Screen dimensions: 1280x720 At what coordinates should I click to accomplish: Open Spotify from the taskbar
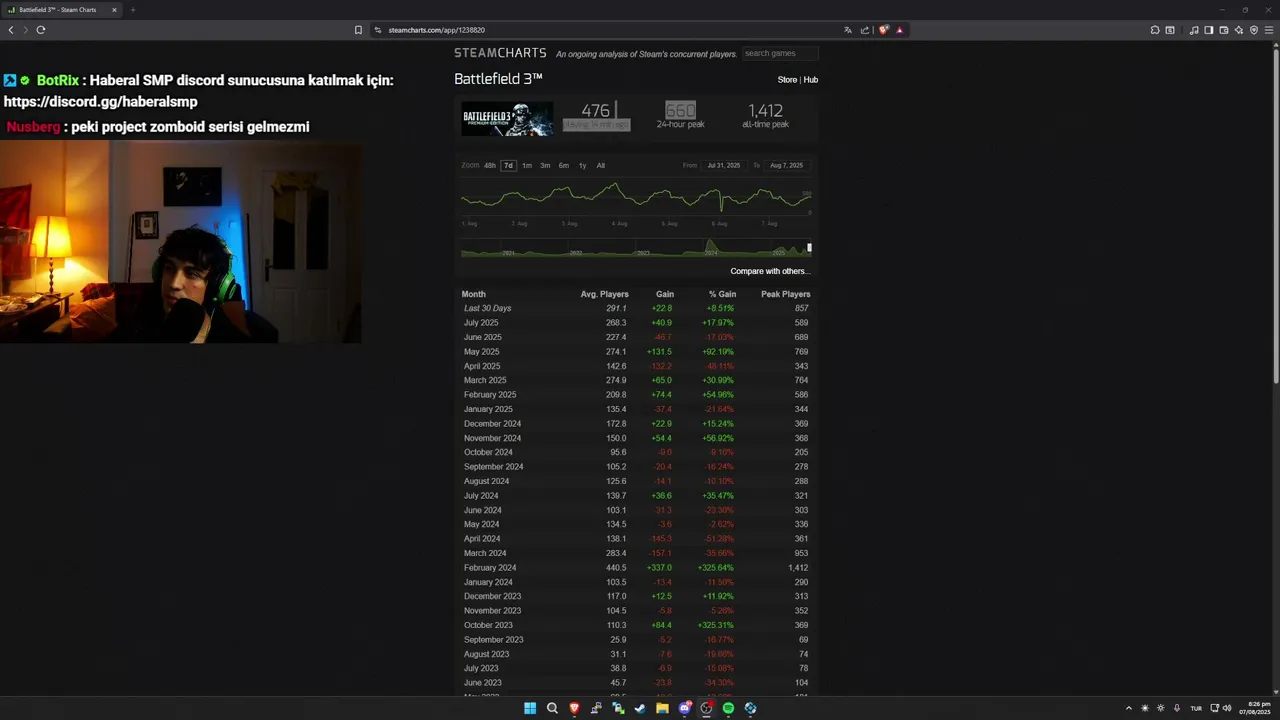(x=728, y=708)
